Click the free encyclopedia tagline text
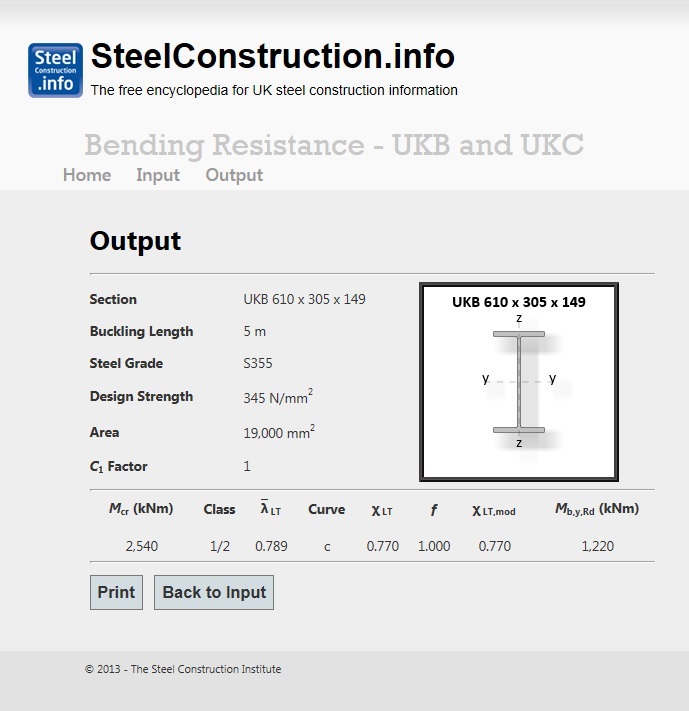689x711 pixels. 274,90
